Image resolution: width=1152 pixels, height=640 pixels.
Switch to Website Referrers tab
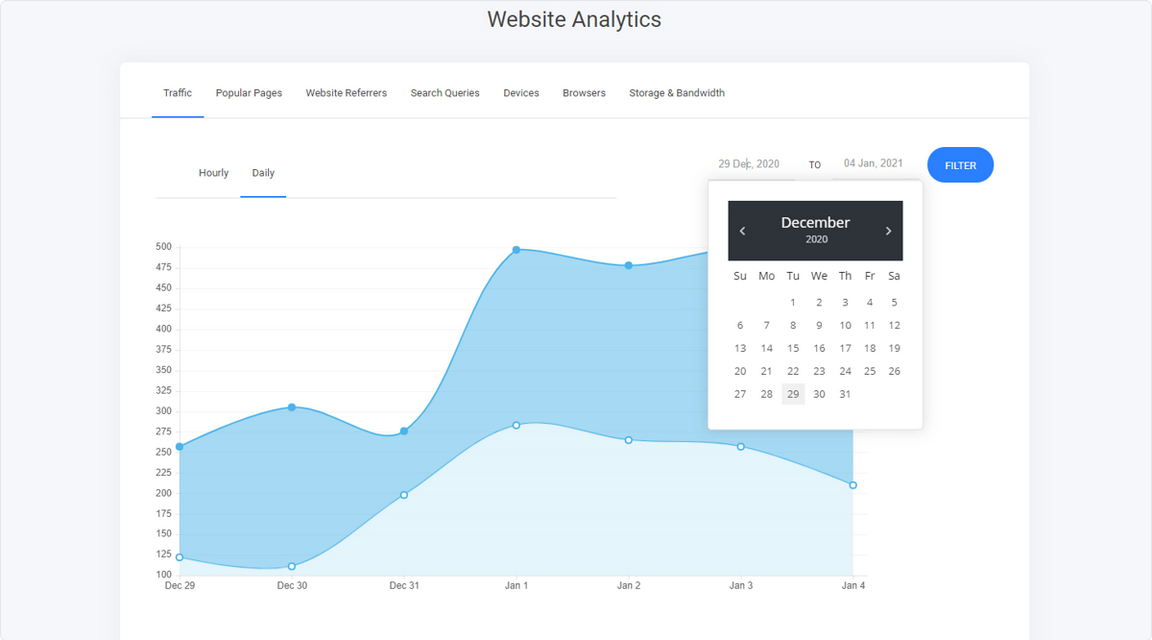point(346,93)
